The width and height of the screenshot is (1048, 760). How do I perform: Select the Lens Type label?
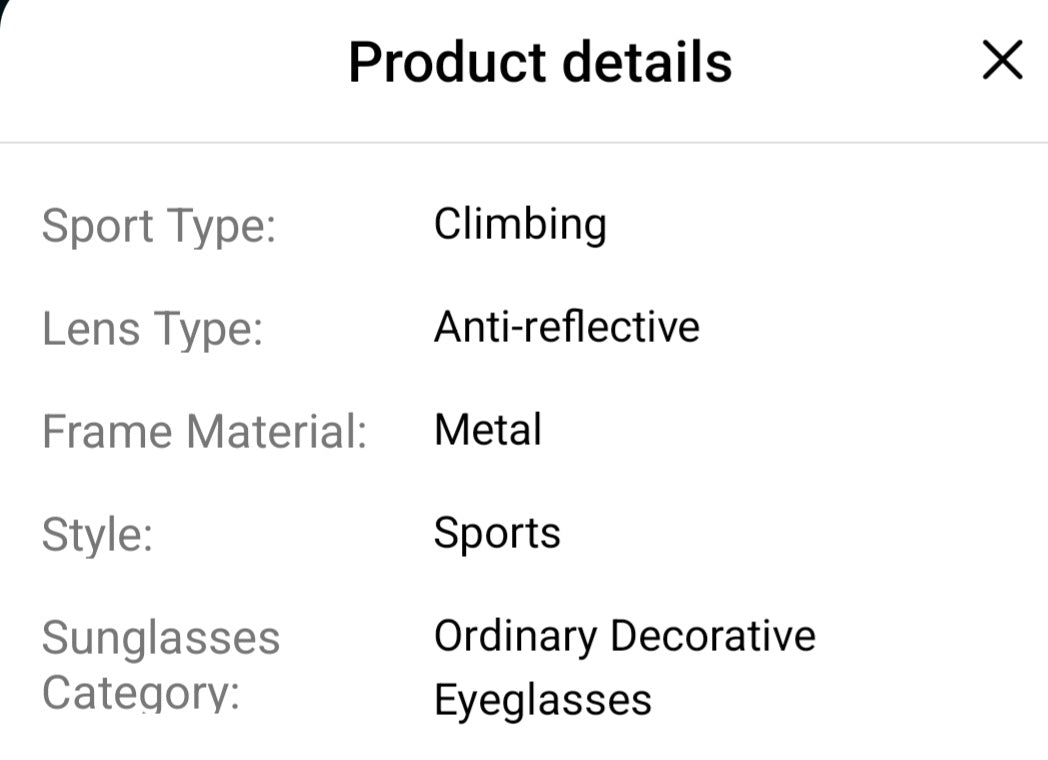(152, 328)
